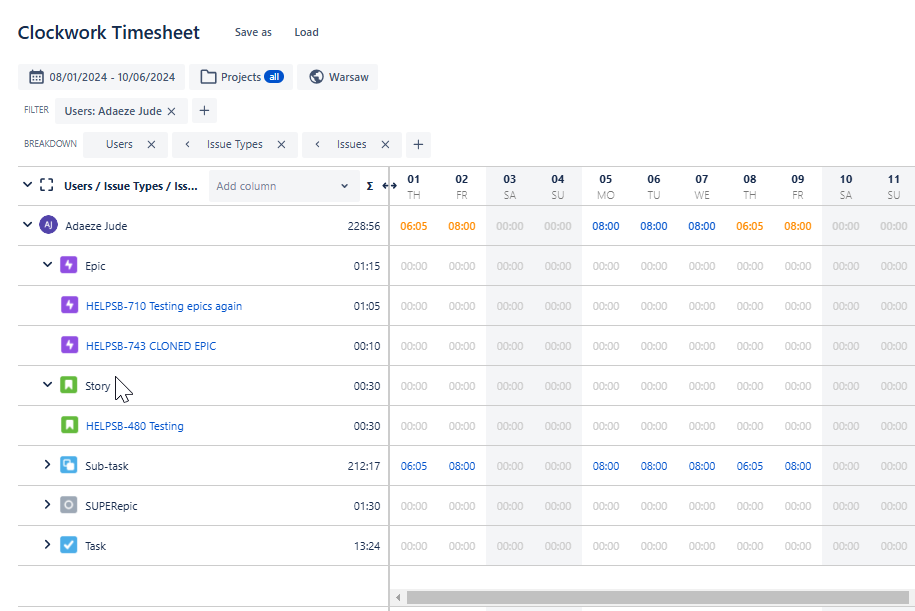Expand the Sub-task group
This screenshot has width=915, height=611.
click(48, 465)
